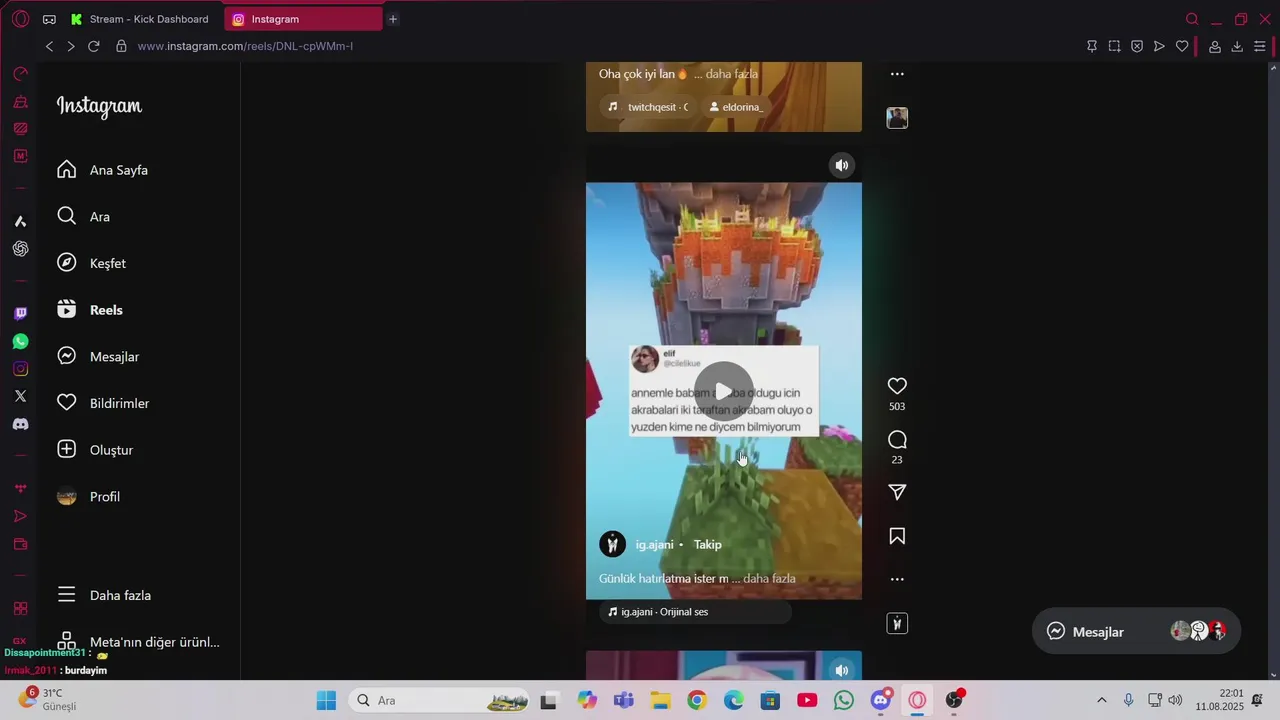This screenshot has width=1280, height=720.
Task: Open Opera menu logo button
Action: coord(21,19)
